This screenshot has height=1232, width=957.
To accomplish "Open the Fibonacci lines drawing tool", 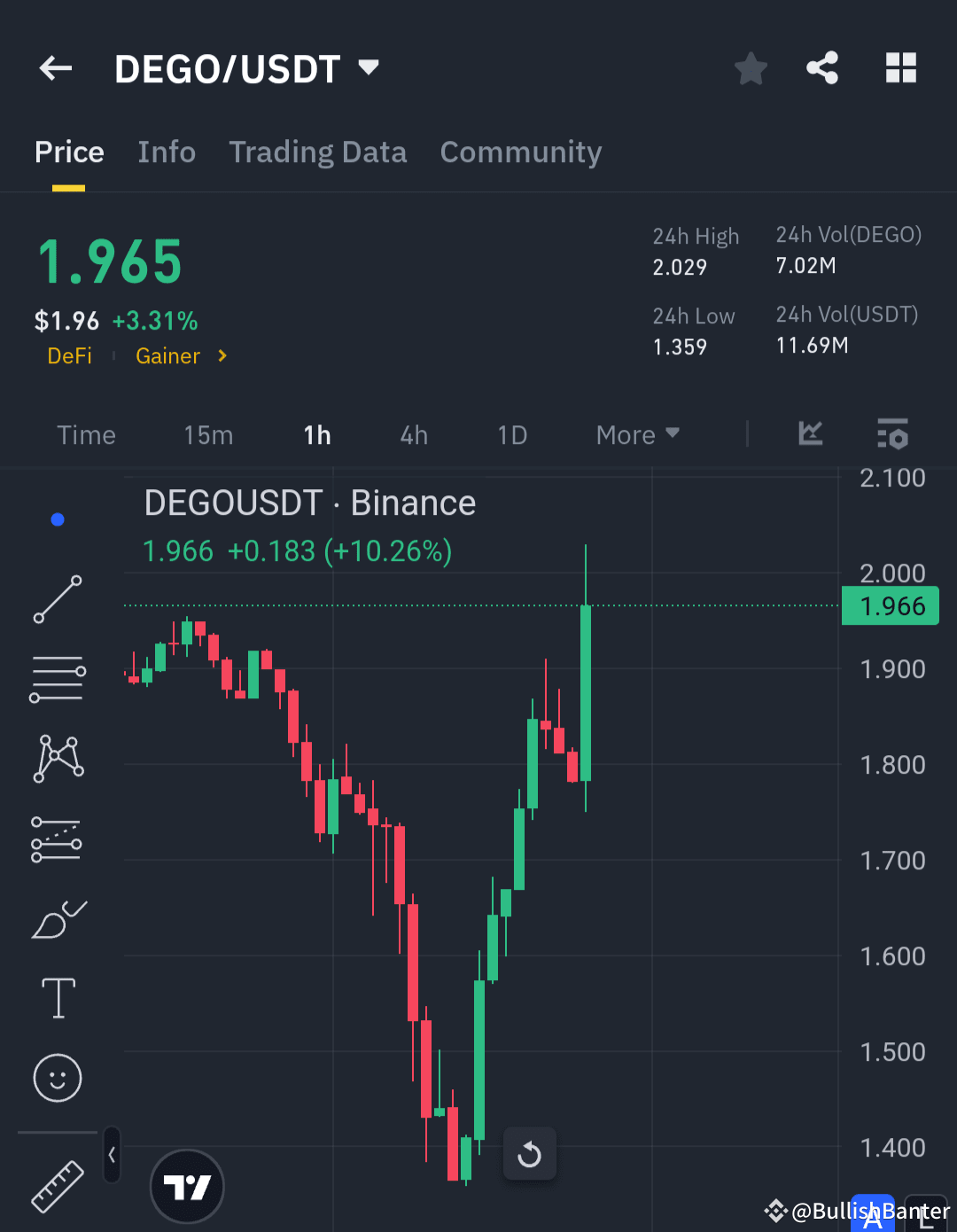I will (x=58, y=678).
